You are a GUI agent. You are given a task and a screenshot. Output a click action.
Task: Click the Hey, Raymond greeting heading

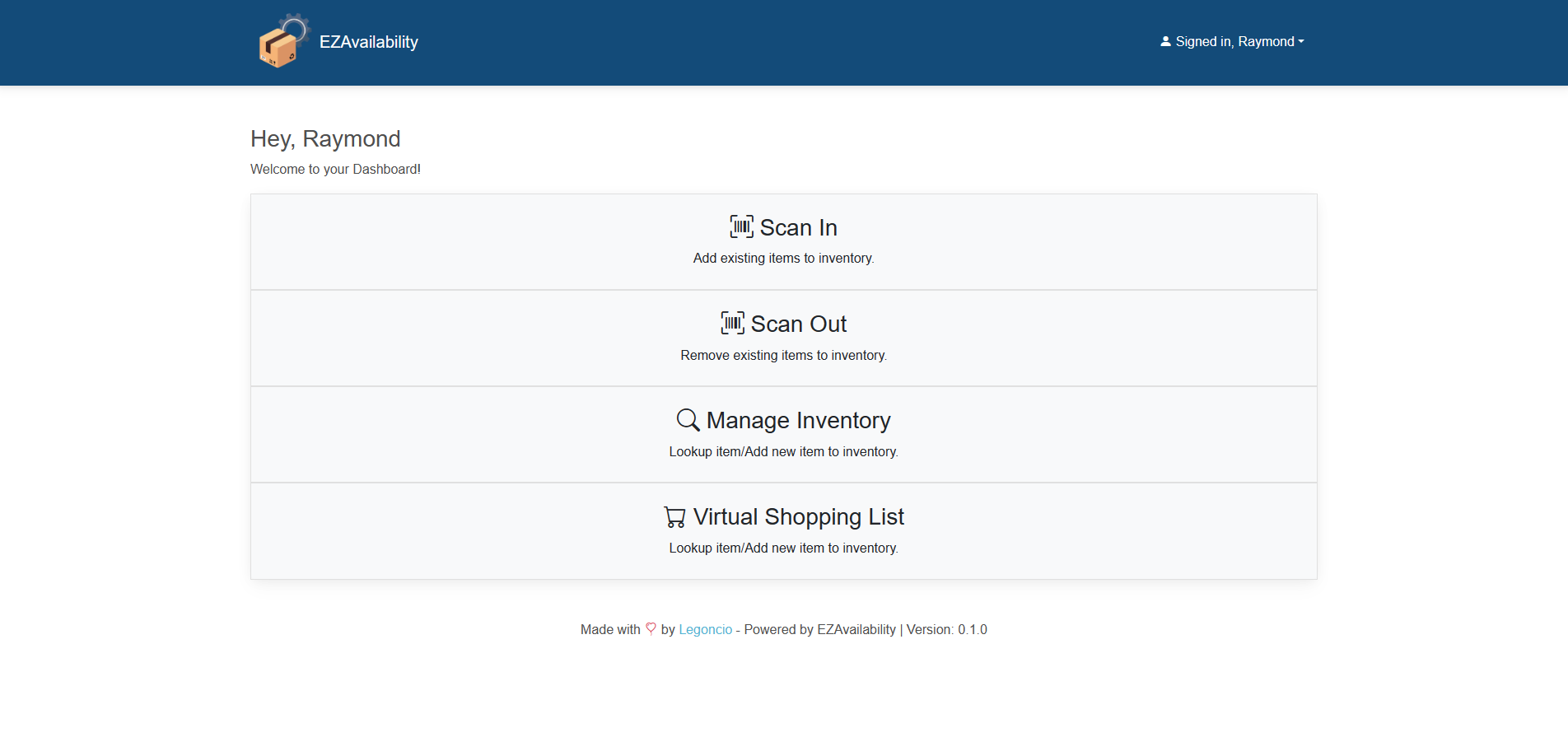tap(324, 138)
